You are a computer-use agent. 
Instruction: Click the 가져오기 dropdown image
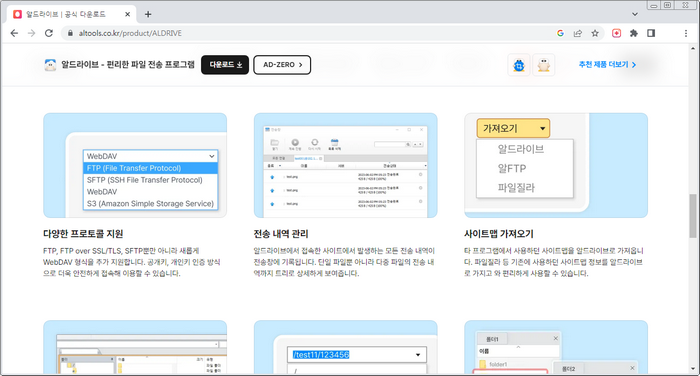coord(556,165)
